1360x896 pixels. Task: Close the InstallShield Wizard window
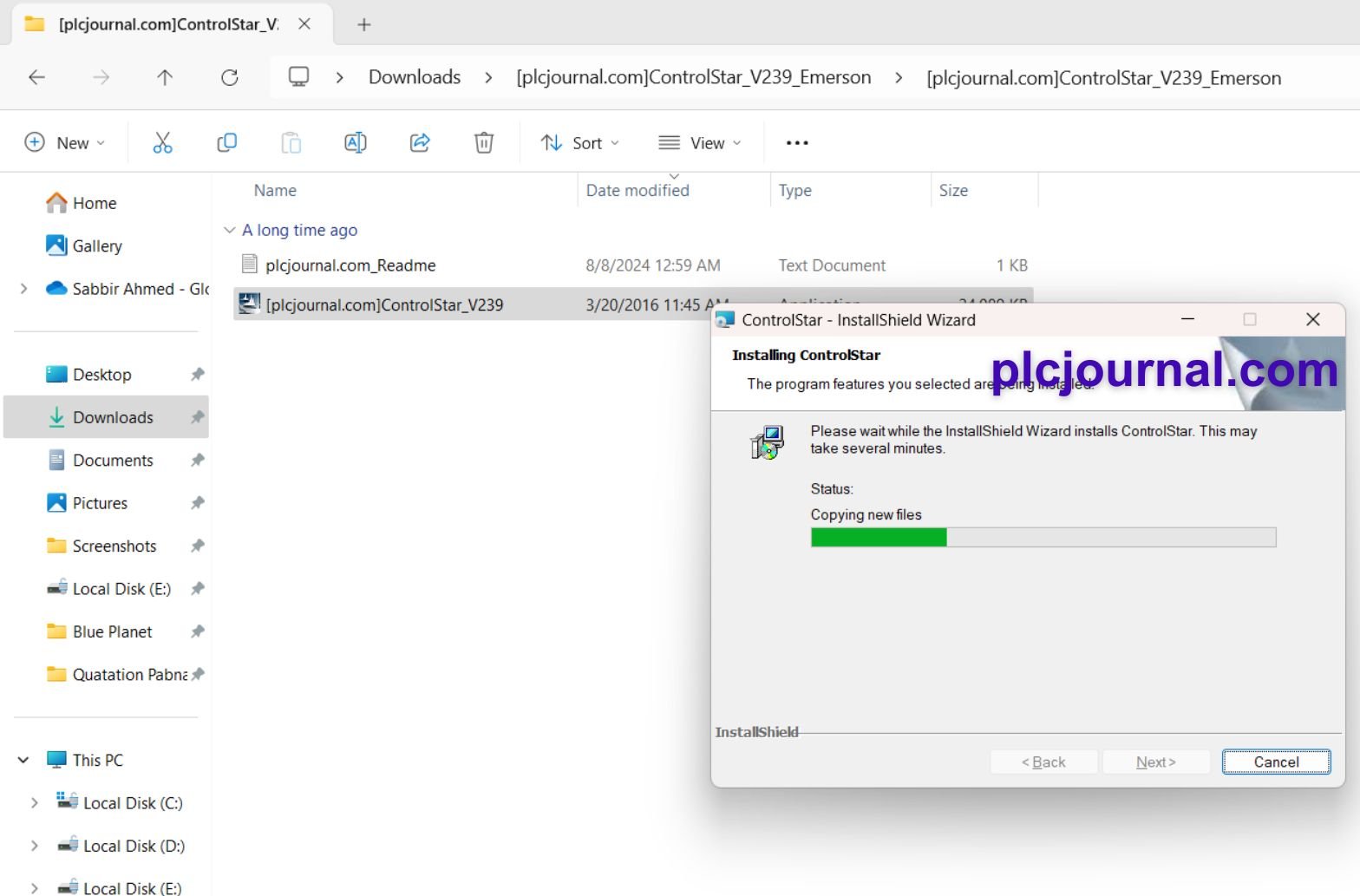coord(1313,320)
